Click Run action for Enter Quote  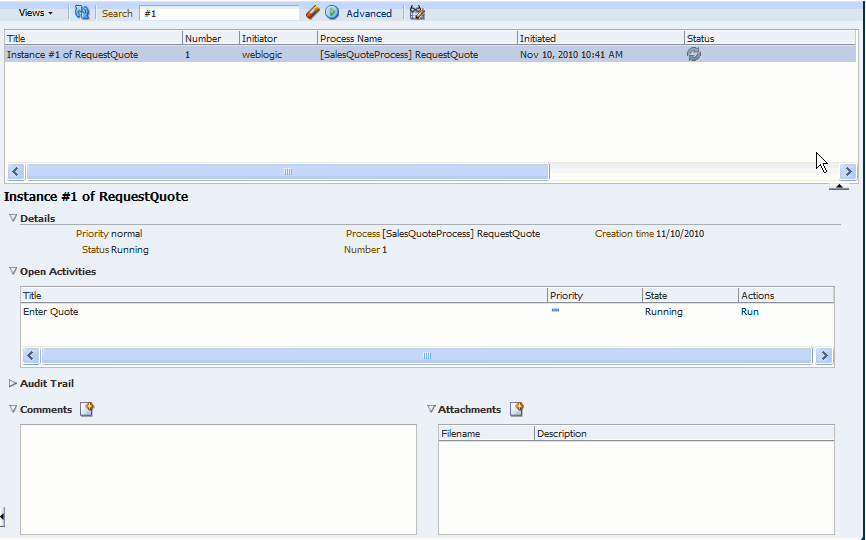point(749,311)
